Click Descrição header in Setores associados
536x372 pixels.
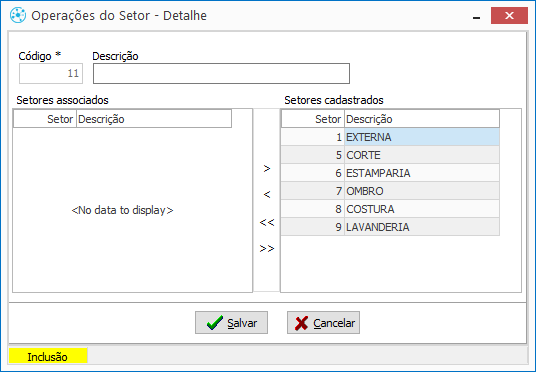tap(154, 119)
